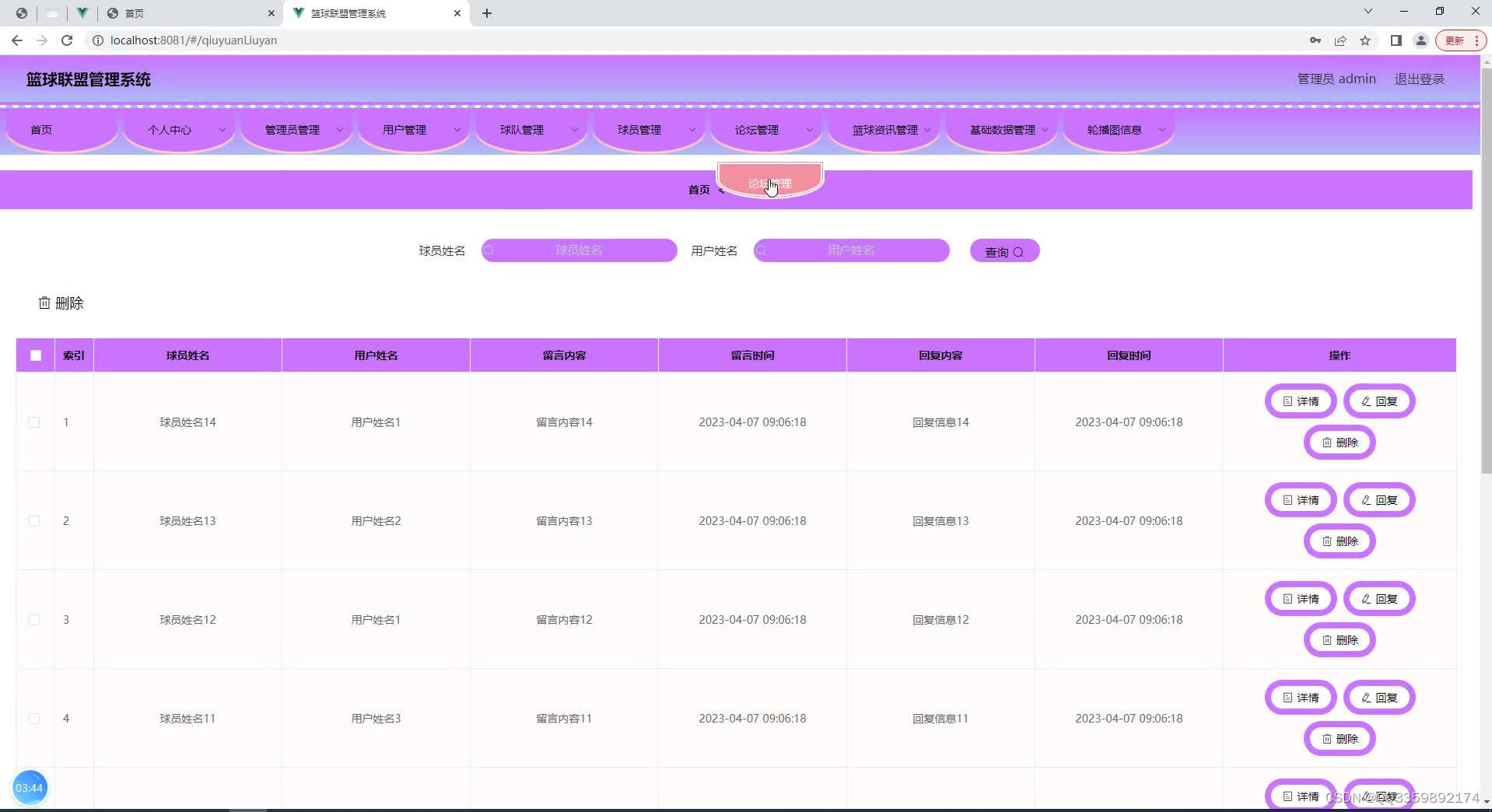Open tab search chevron in title bar
1492x812 pixels.
click(1368, 12)
